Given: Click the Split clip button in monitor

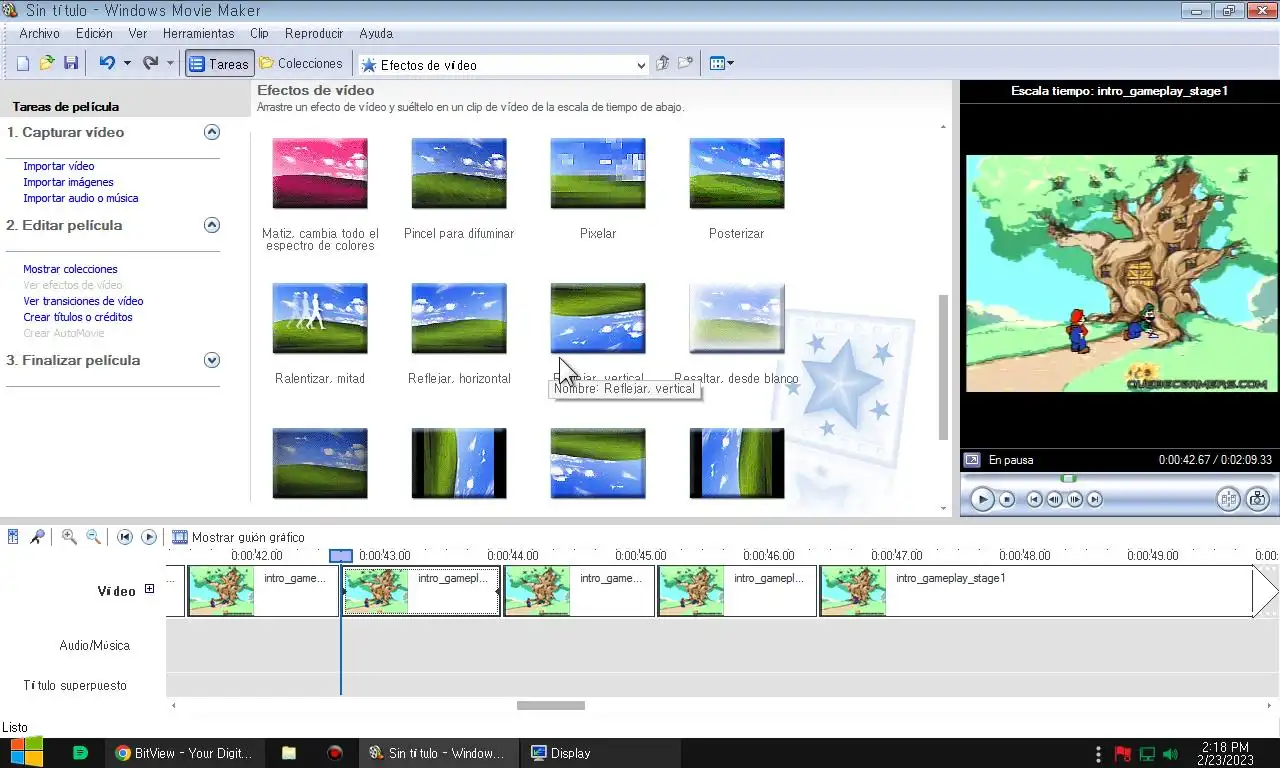Looking at the screenshot, I should tap(1229, 499).
